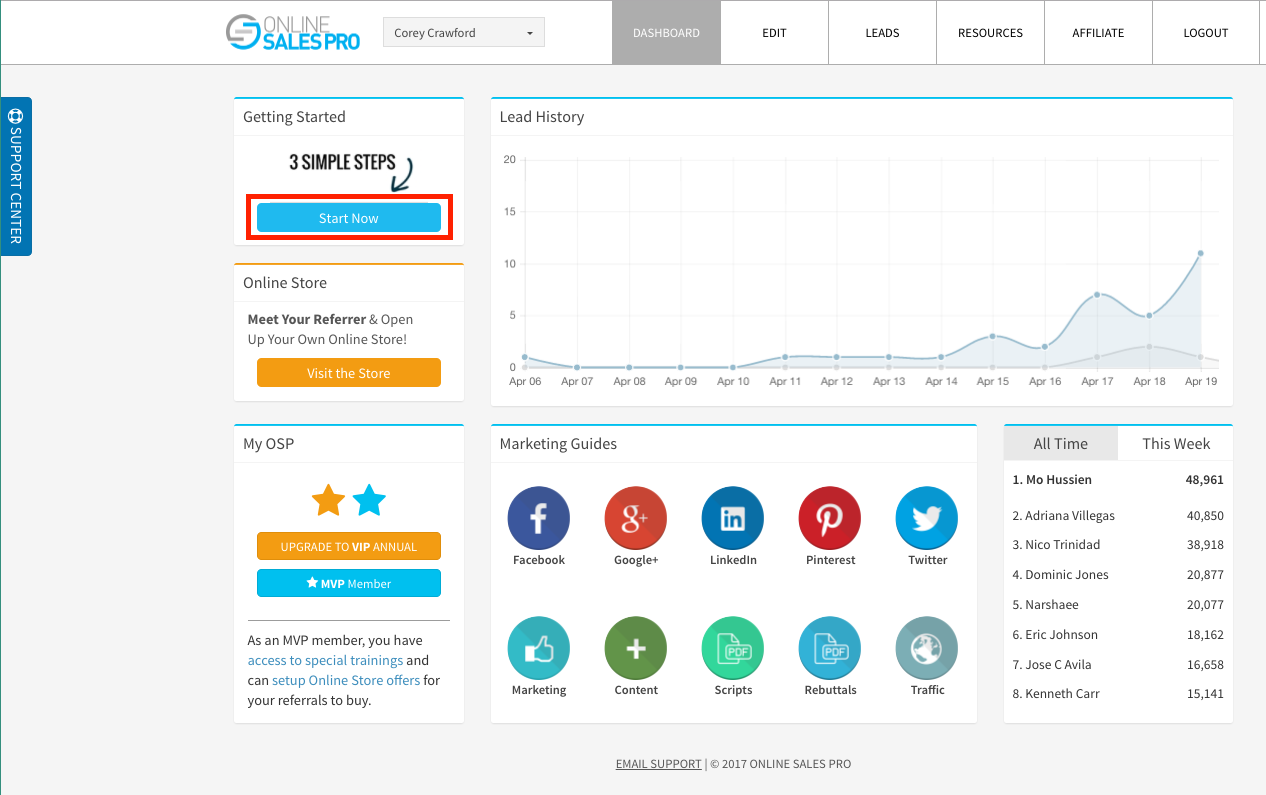This screenshot has height=795, width=1266.
Task: Go to the Dashboard menu item
Action: pos(666,33)
